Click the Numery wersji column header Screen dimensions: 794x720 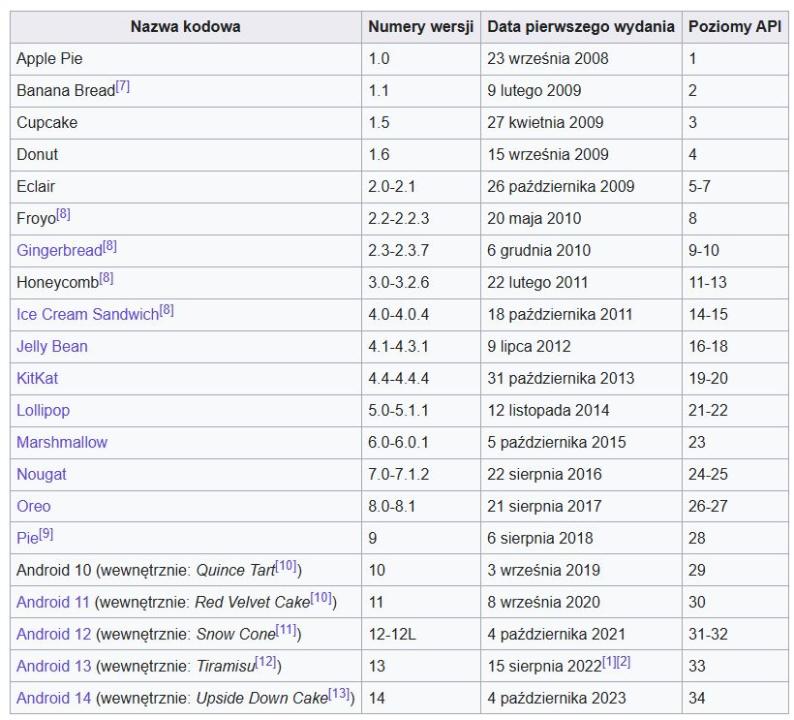[x=421, y=27]
